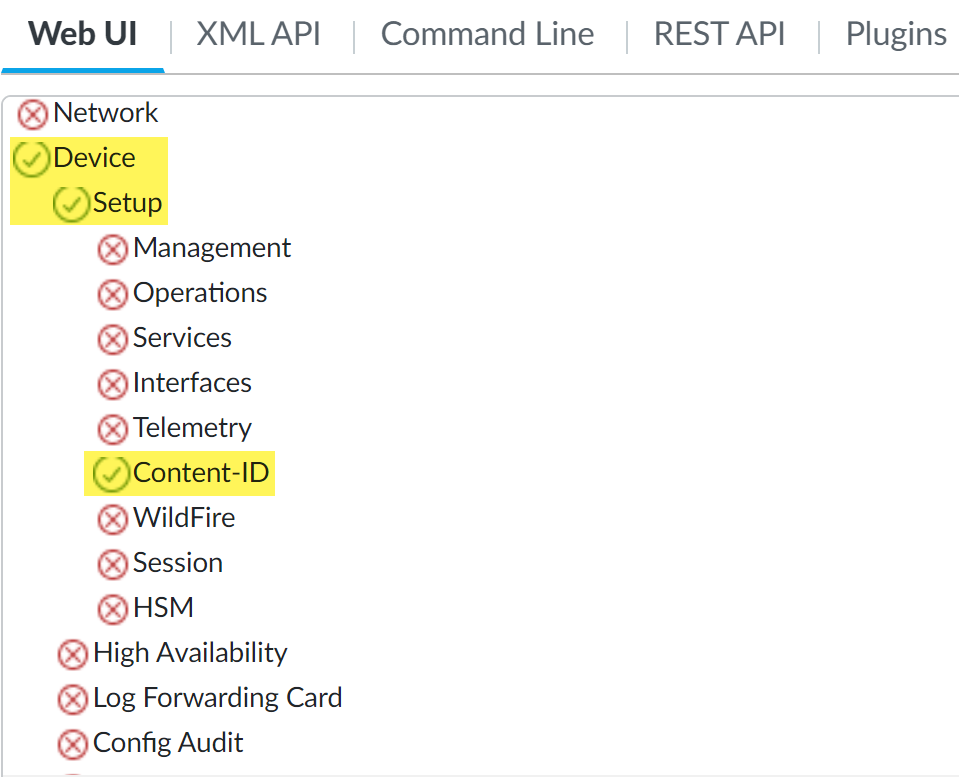Enable the WildFire access toggle
Image resolution: width=959 pixels, height=777 pixels.
click(x=112, y=519)
